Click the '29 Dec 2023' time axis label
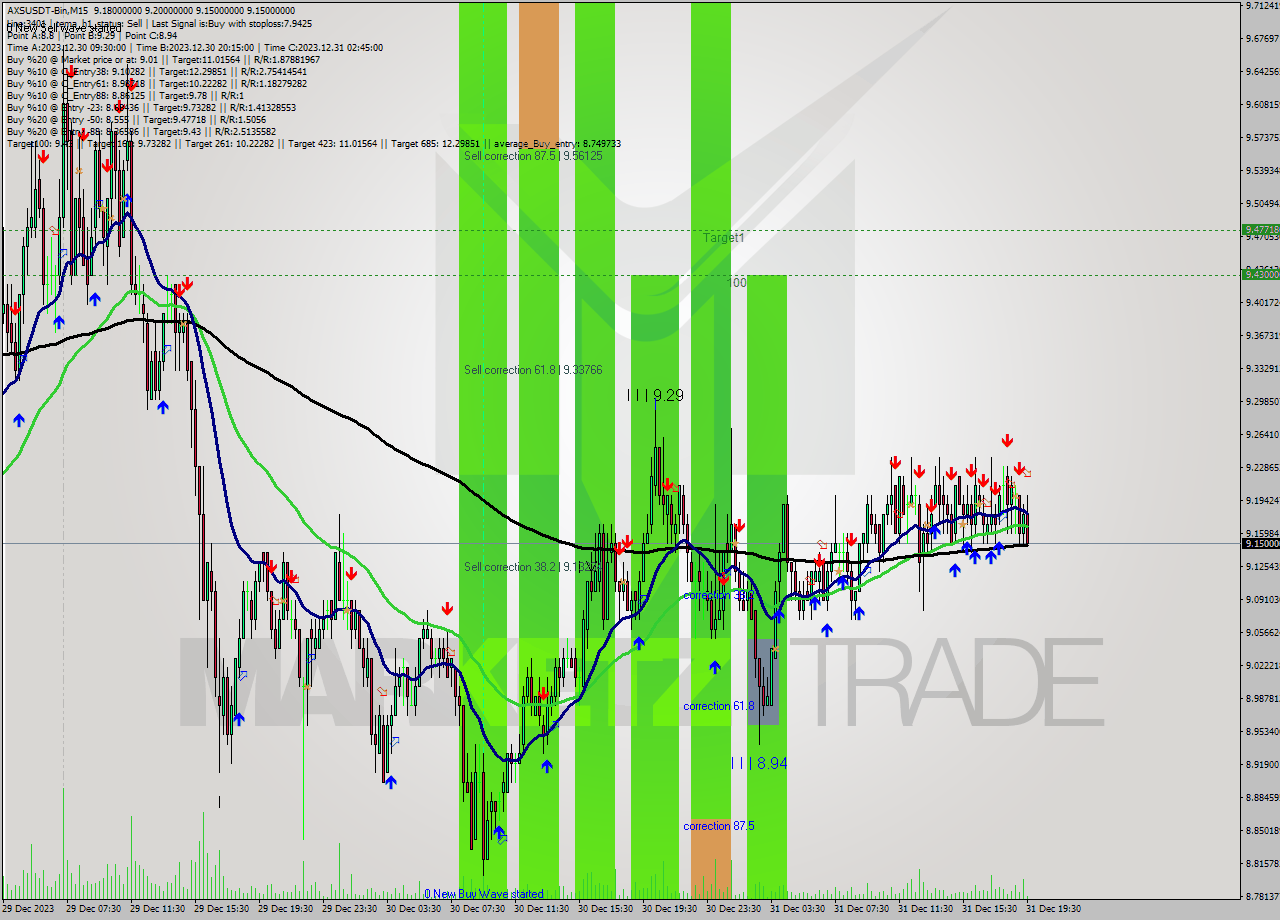Image resolution: width=1280 pixels, height=920 pixels. [x=28, y=910]
